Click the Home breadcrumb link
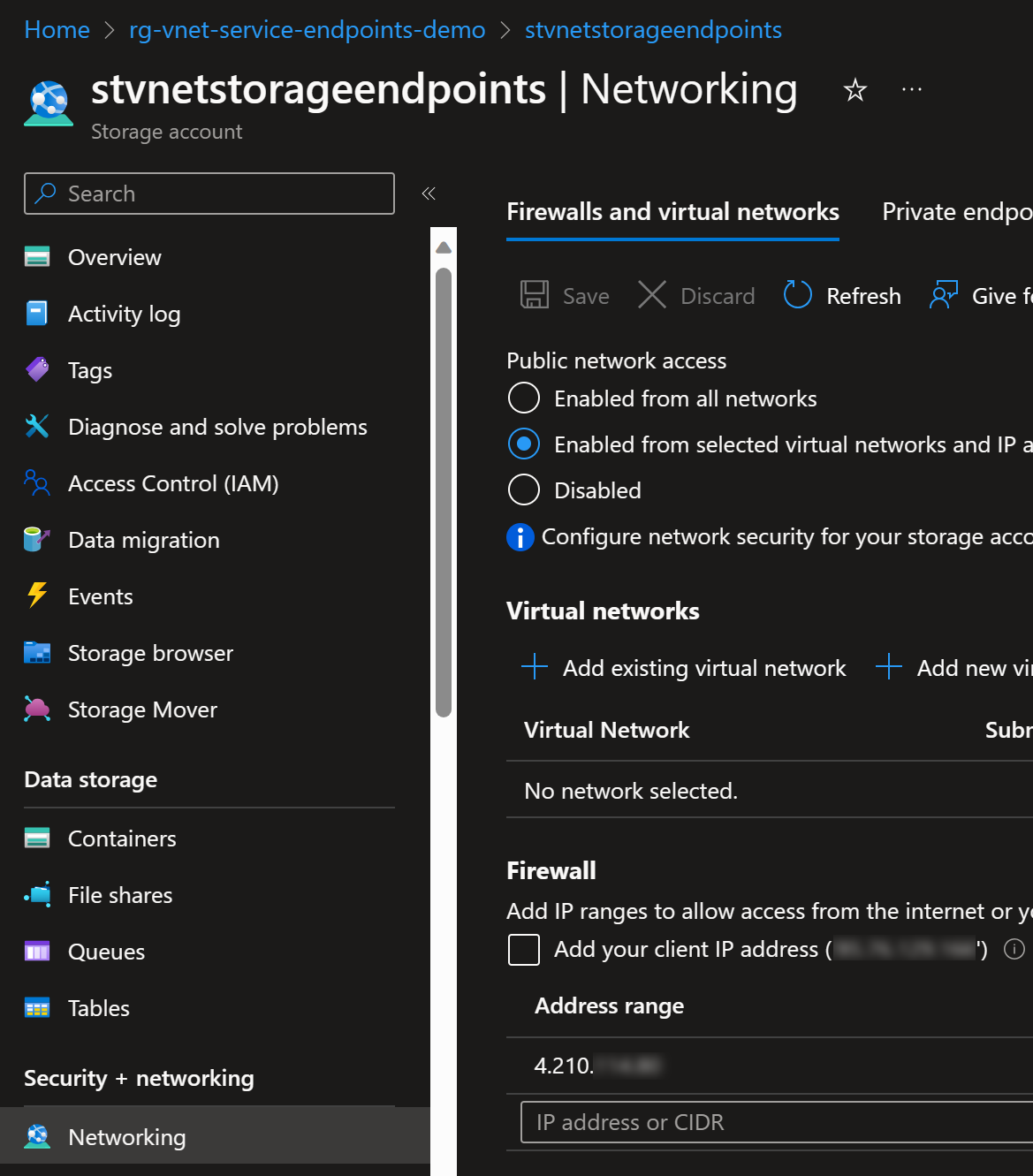1033x1176 pixels. (57, 30)
